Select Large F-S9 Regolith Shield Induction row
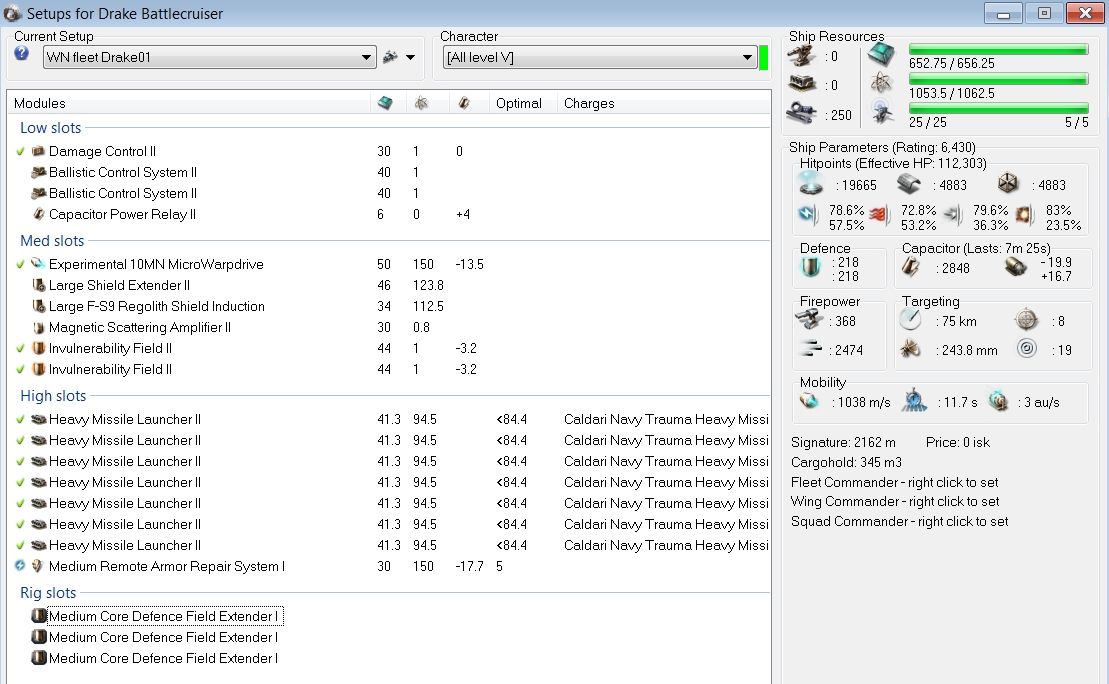 [x=389, y=306]
